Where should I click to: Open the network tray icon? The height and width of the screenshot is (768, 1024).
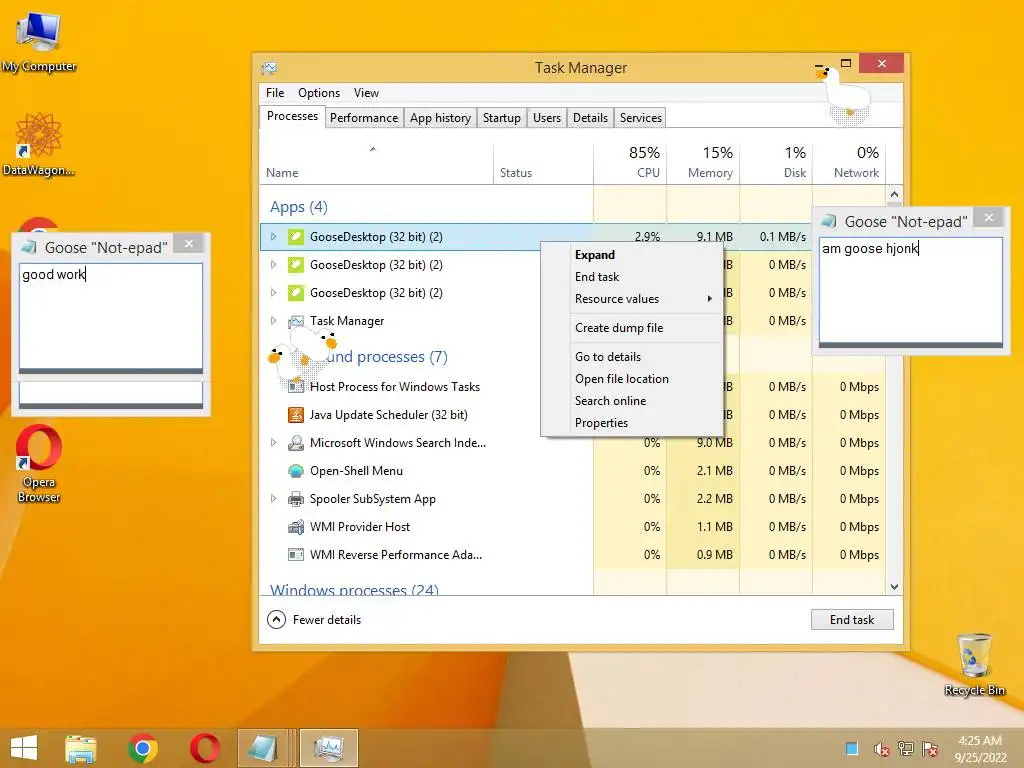click(x=906, y=748)
